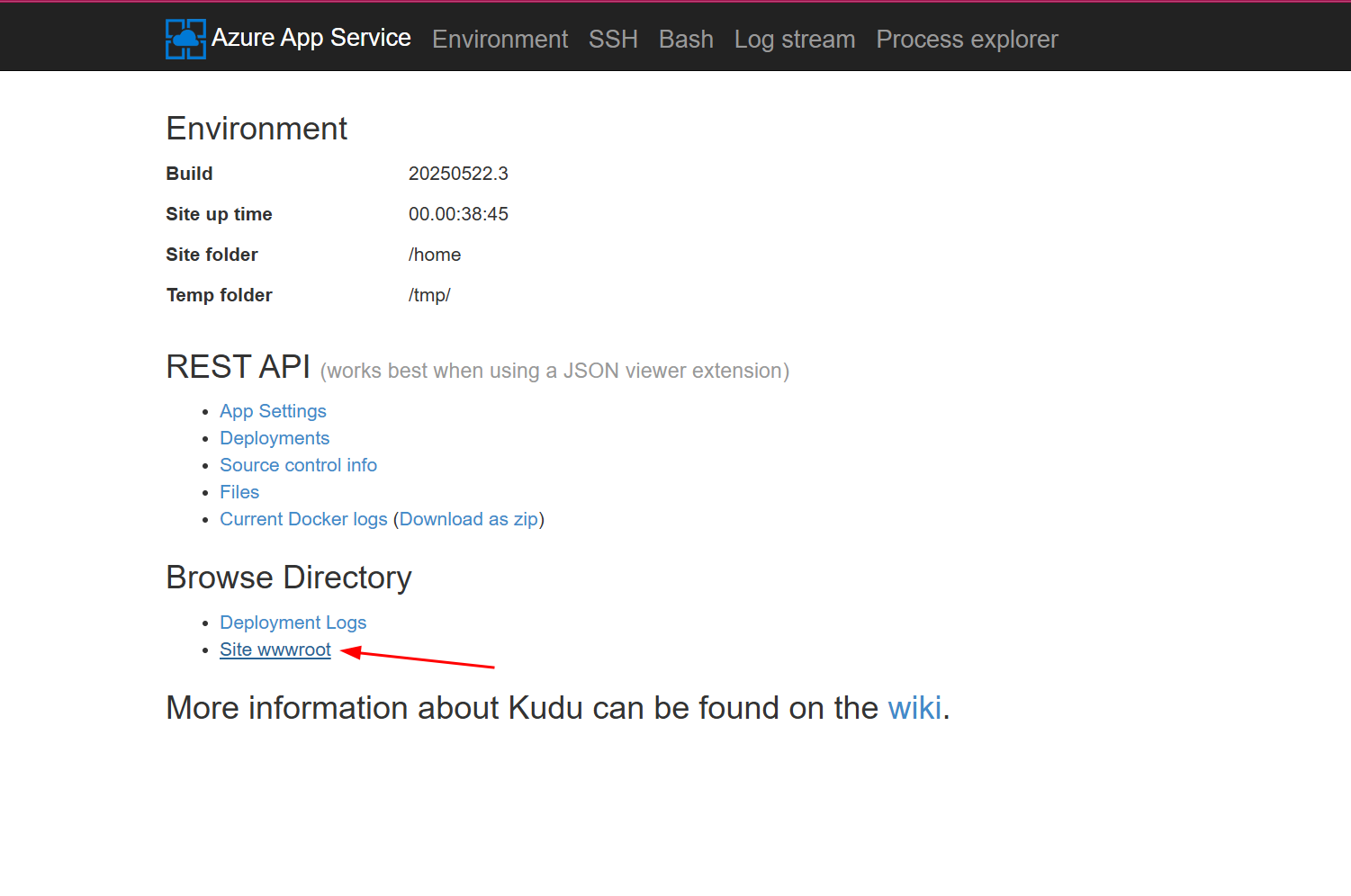Open Source control info link
Viewport: 1351px width, 896px height.
click(298, 465)
